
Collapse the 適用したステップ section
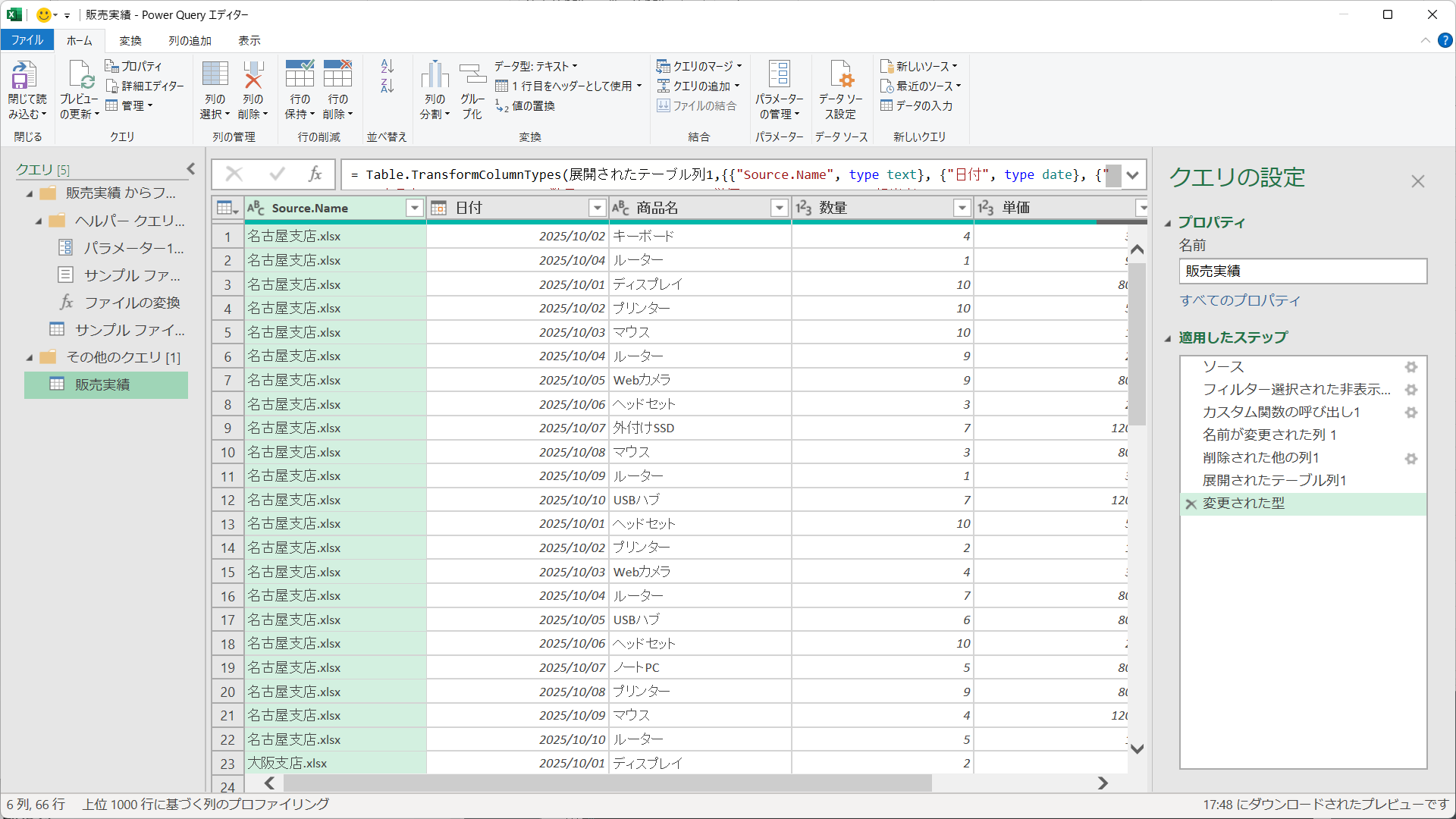[1168, 337]
